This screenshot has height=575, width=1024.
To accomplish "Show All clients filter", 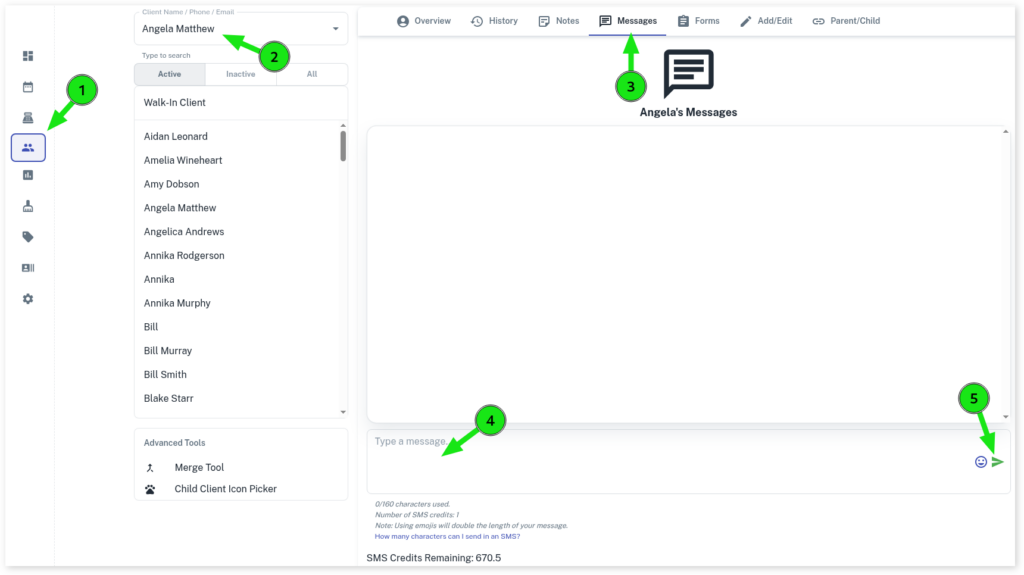I will pyautogui.click(x=312, y=74).
